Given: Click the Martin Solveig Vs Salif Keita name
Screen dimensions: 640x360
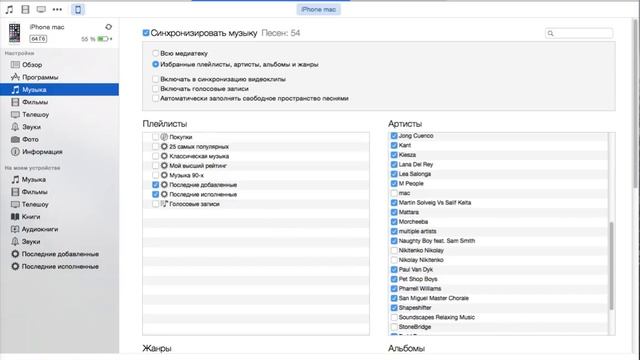Looking at the screenshot, I should pyautogui.click(x=435, y=202).
